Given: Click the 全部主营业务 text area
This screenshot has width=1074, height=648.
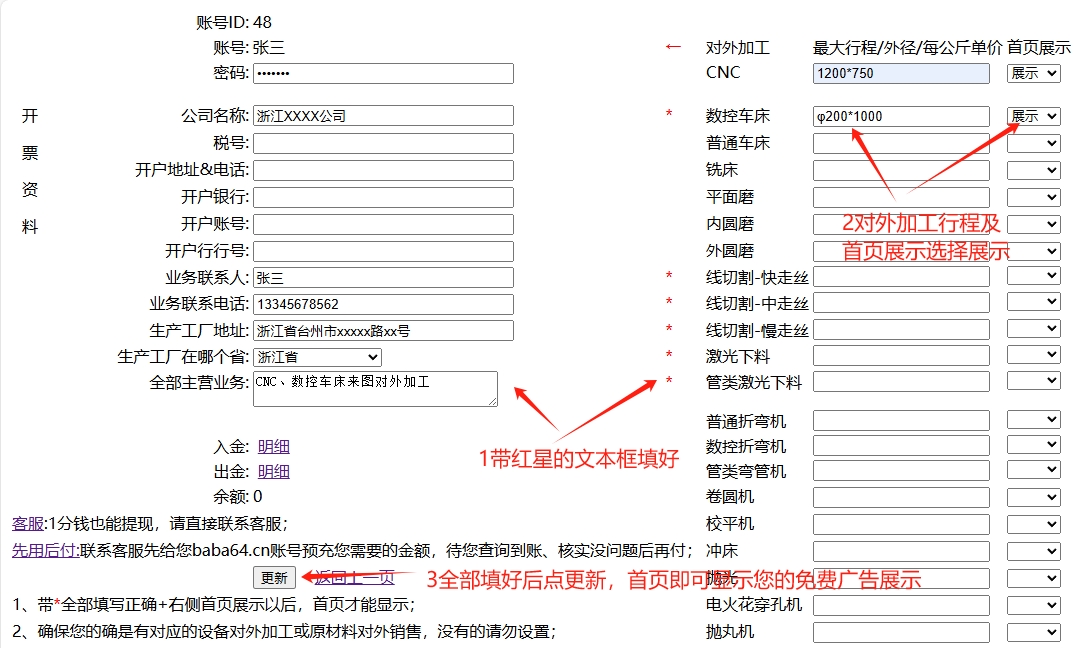Looking at the screenshot, I should (x=375, y=389).
